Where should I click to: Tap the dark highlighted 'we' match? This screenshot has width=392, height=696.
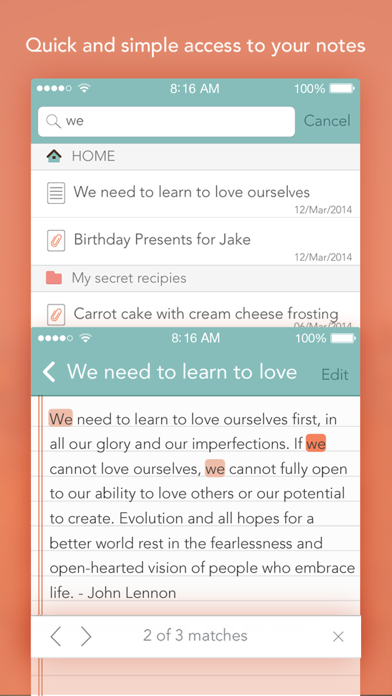pos(316,443)
